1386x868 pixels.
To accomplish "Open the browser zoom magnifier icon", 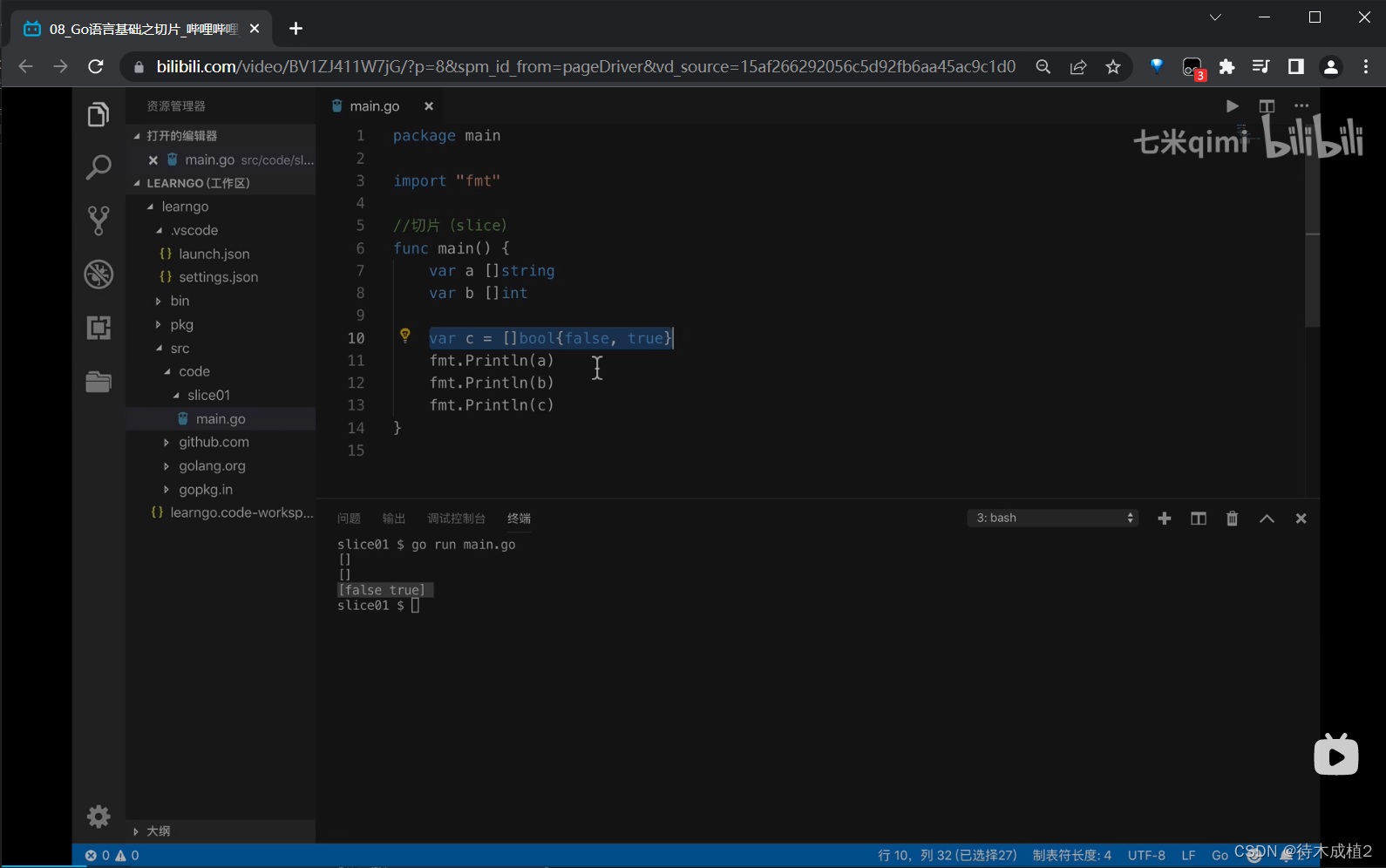I will point(1043,67).
